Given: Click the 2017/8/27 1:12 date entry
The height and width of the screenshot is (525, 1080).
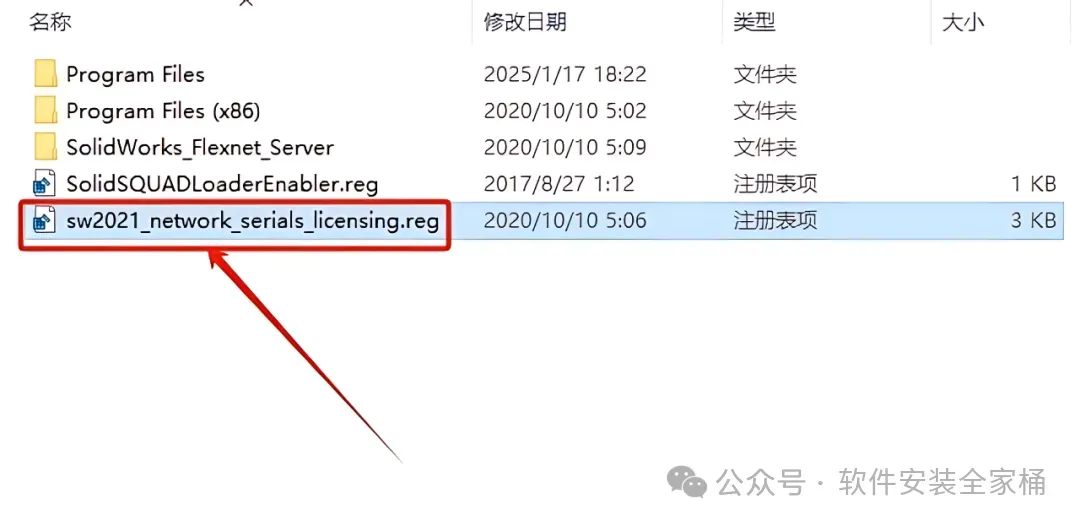Looking at the screenshot, I should tap(559, 184).
